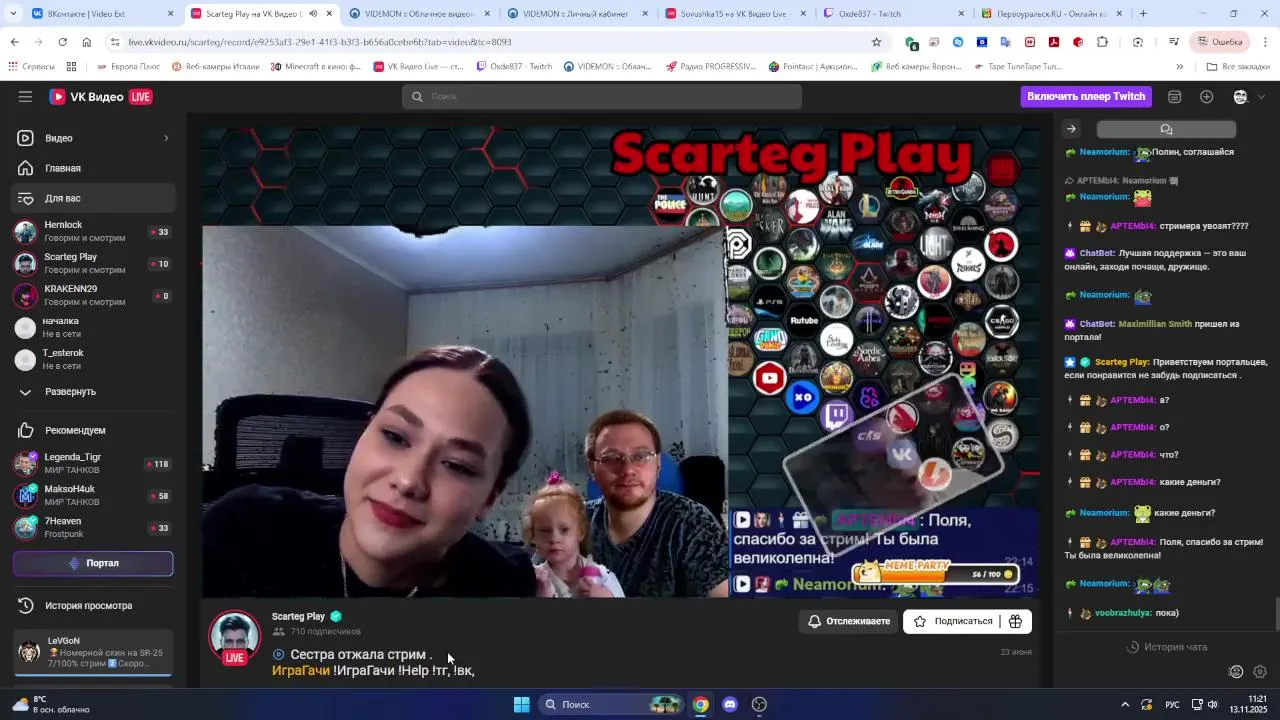The width and height of the screenshot is (1280, 720).
Task: Open the Windows Start menu
Action: (x=521, y=704)
